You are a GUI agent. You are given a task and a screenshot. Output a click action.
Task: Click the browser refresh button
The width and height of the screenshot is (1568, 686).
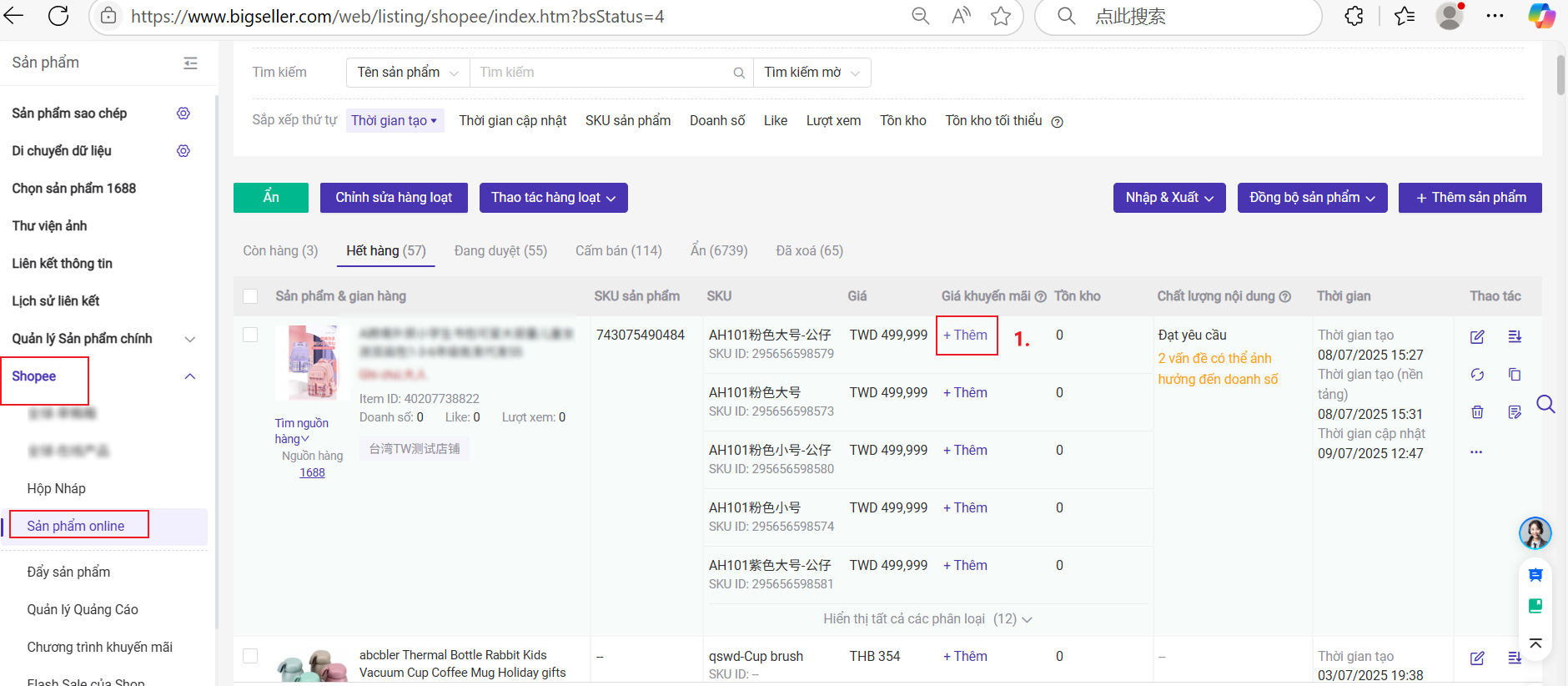(58, 16)
